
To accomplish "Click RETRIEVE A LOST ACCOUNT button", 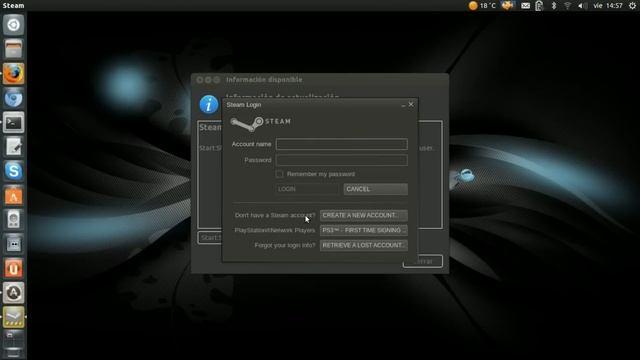I will pyautogui.click(x=364, y=245).
